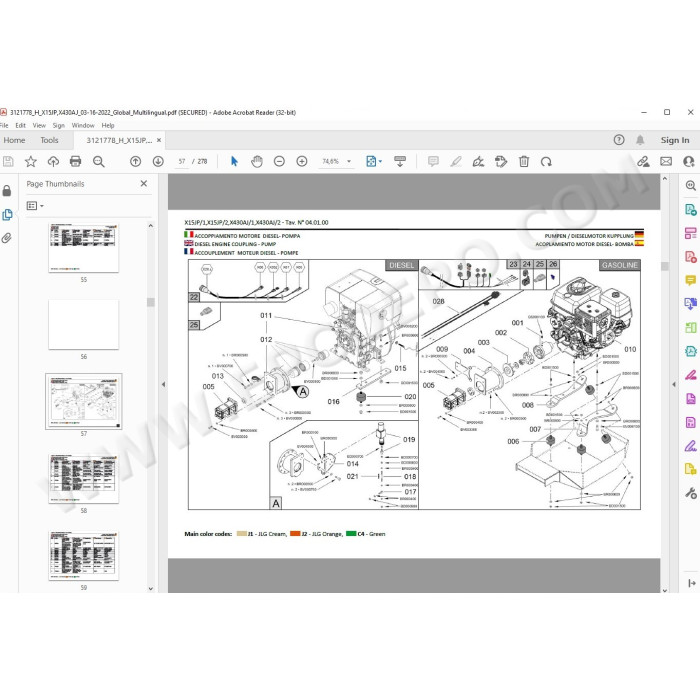Open the Help question mark icon

[619, 140]
